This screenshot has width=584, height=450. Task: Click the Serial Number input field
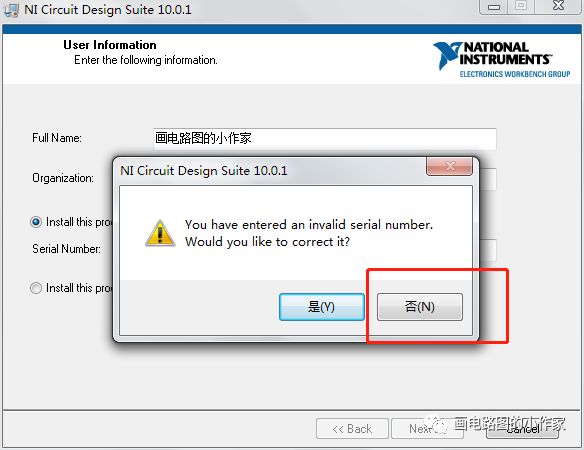pos(488,250)
